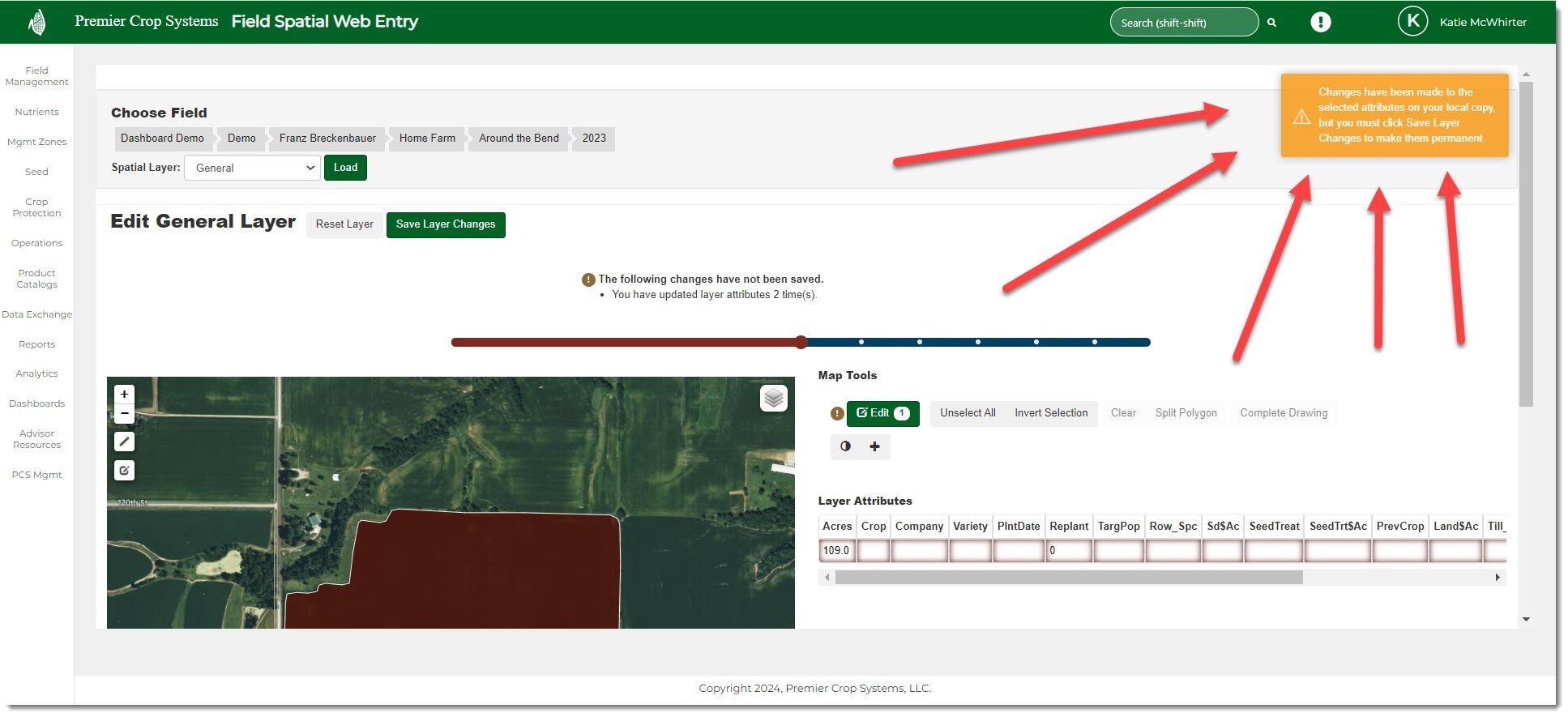Screen dimensions: 1568x717
Task: Toggle the green Edit mode button
Action: tap(882, 413)
